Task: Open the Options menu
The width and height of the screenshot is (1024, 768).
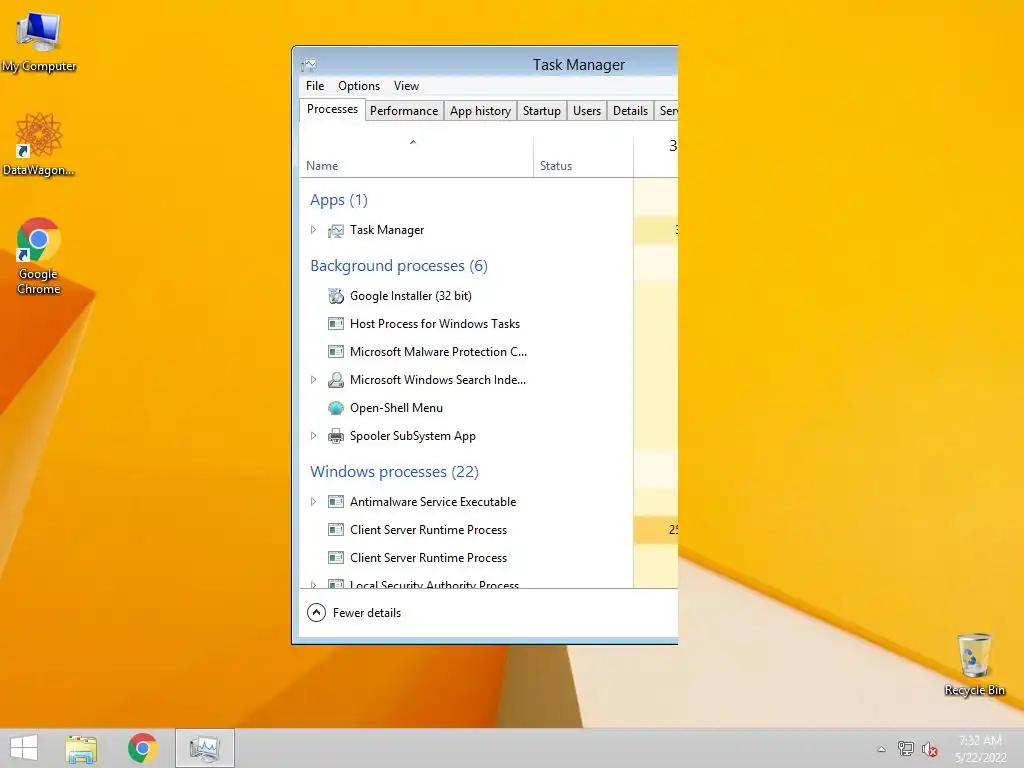Action: (x=359, y=86)
